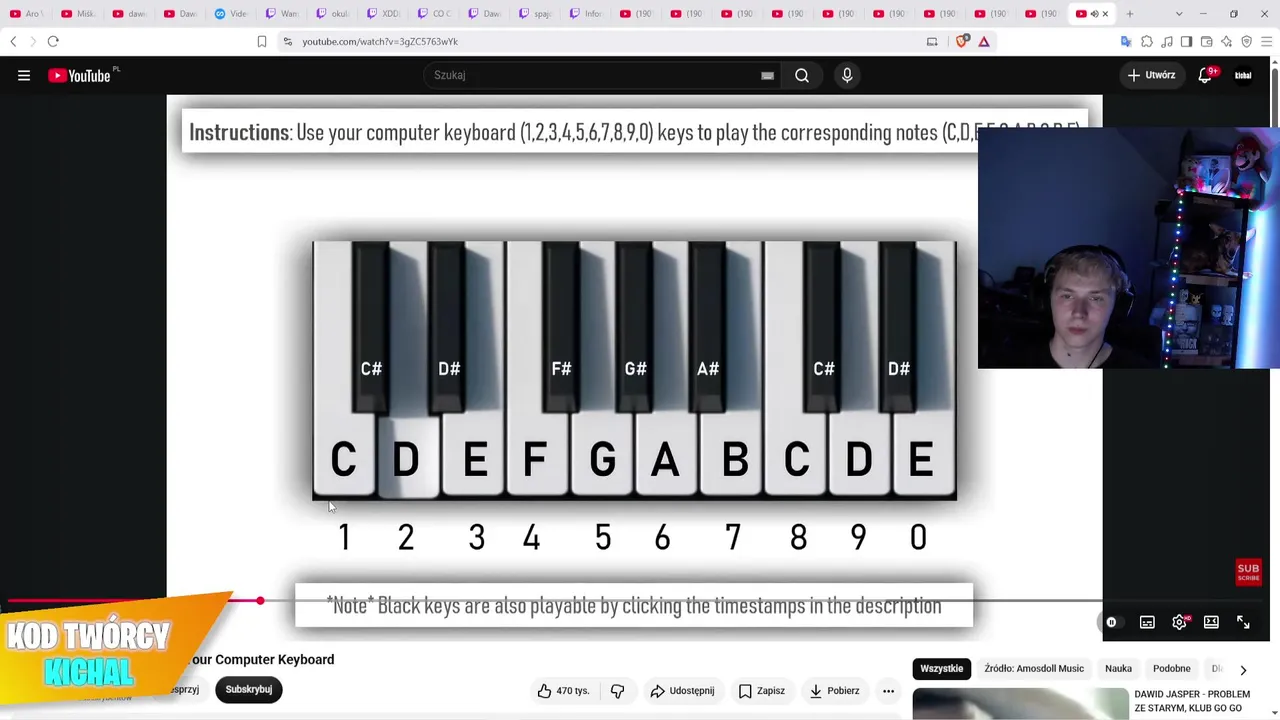Viewport: 1280px width, 720px height.
Task: Switch to the 'Infor' tab
Action: click(587, 14)
